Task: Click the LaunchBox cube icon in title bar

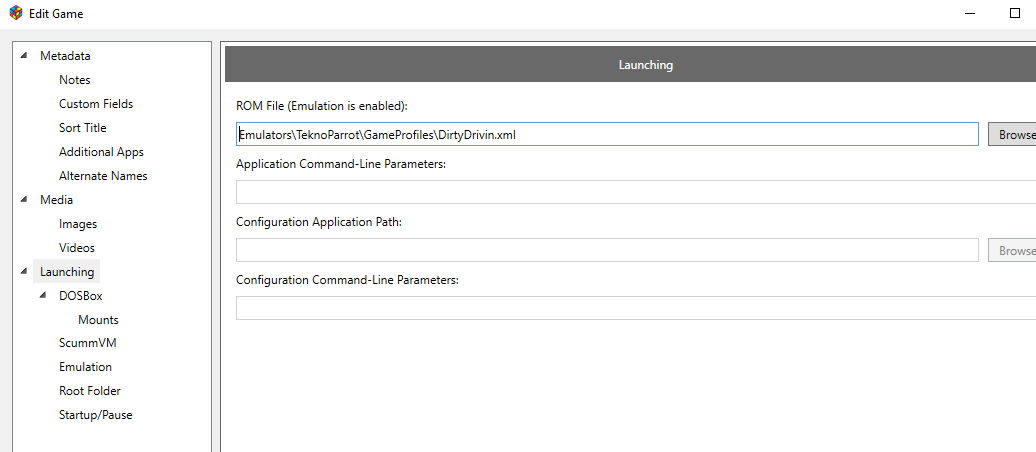Action: tap(16, 13)
